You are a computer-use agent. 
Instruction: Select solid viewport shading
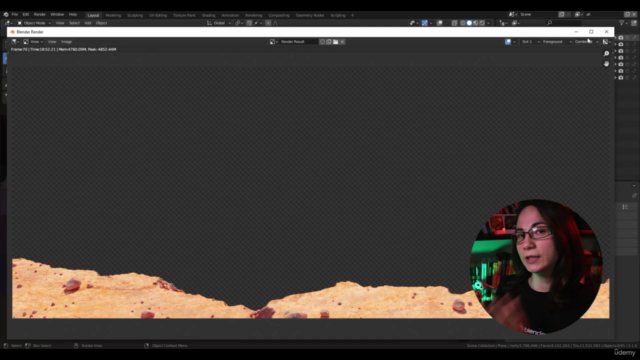(469, 23)
